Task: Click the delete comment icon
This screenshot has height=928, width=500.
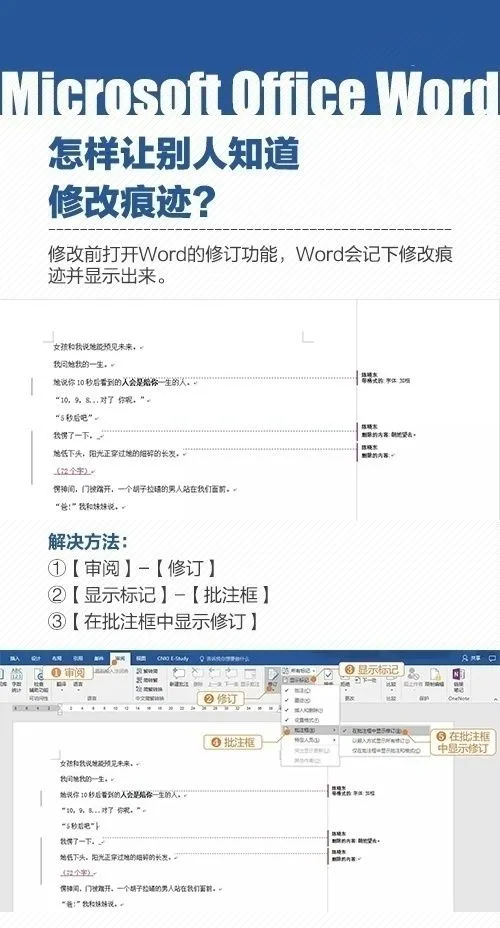Action: coord(197,678)
